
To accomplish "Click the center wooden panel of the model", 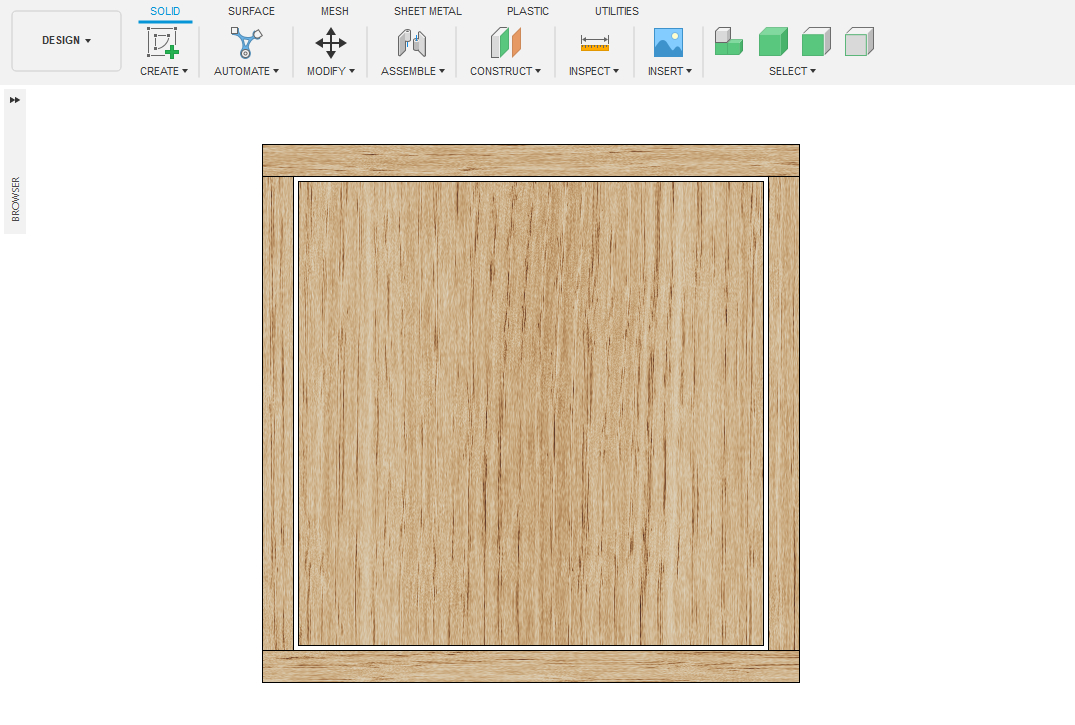I will (531, 413).
